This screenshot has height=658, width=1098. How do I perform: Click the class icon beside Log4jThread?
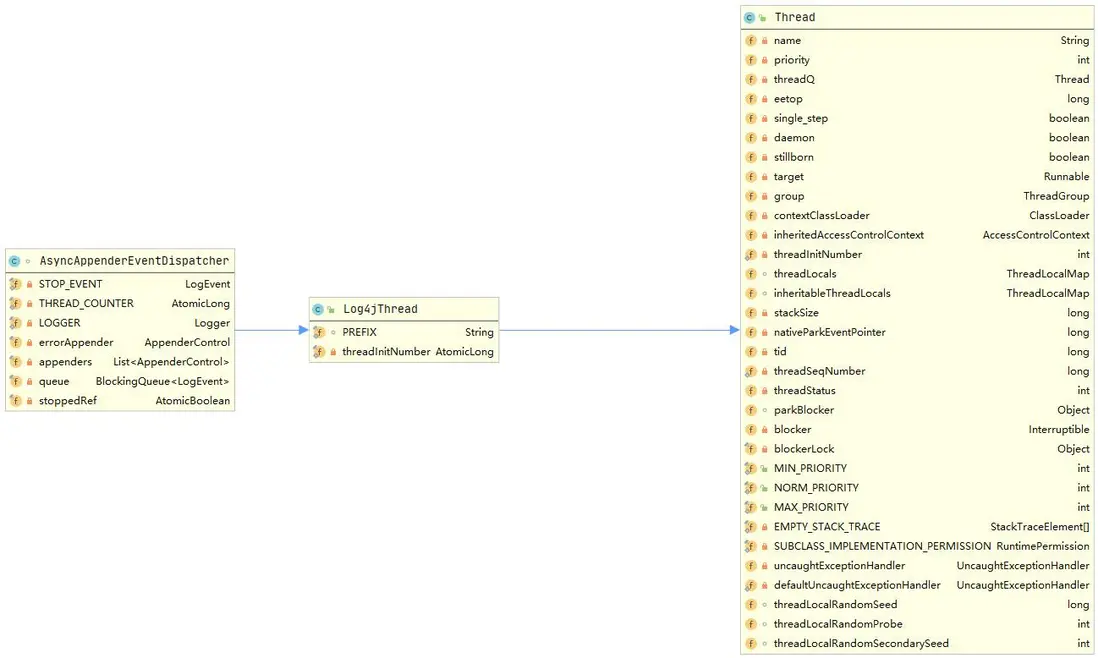[x=318, y=309]
